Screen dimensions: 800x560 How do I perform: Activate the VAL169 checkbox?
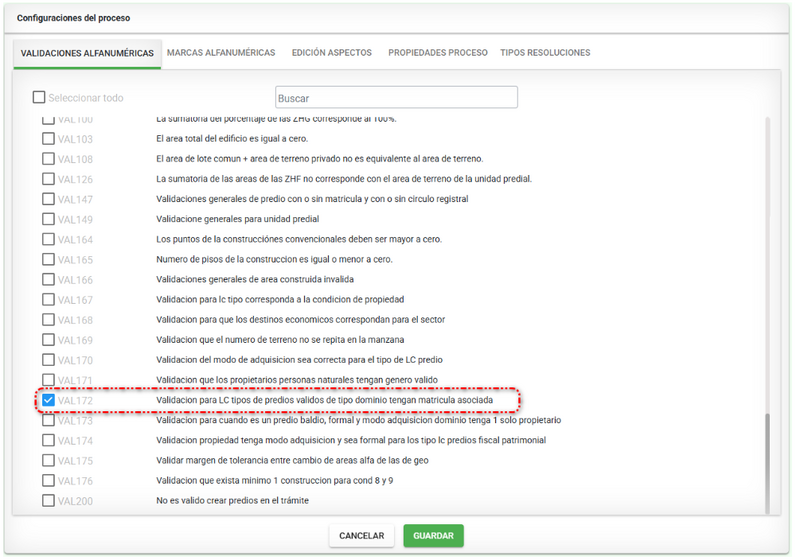pyautogui.click(x=48, y=339)
